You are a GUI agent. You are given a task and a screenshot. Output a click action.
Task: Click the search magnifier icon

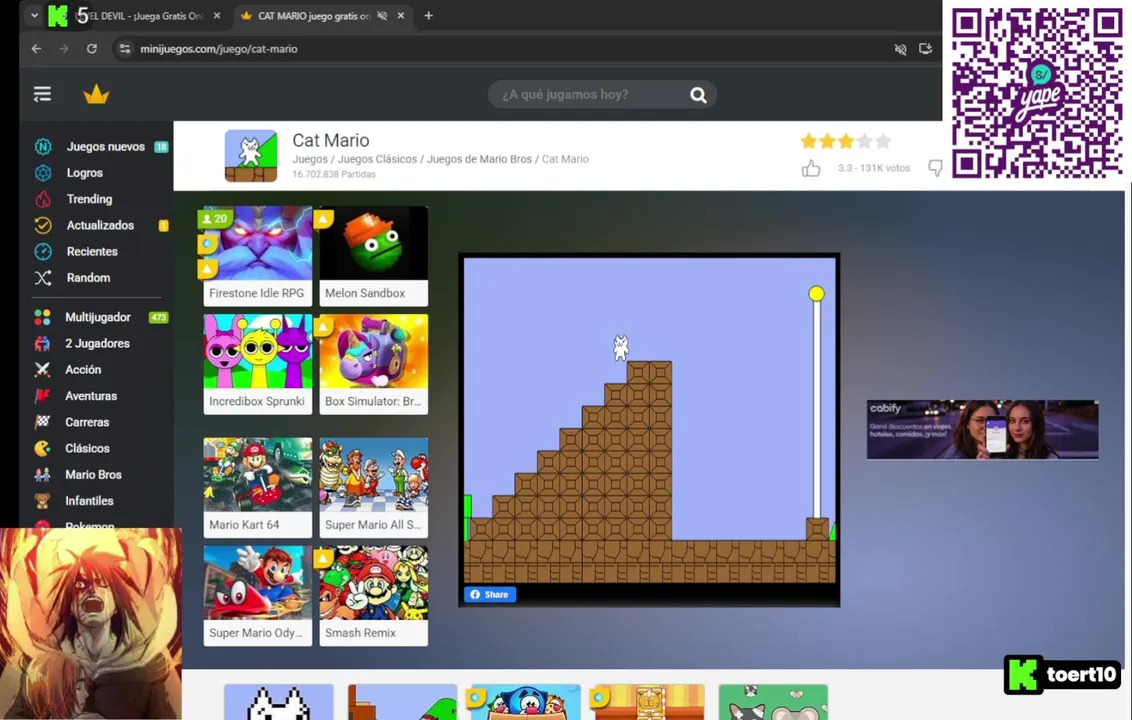click(698, 95)
